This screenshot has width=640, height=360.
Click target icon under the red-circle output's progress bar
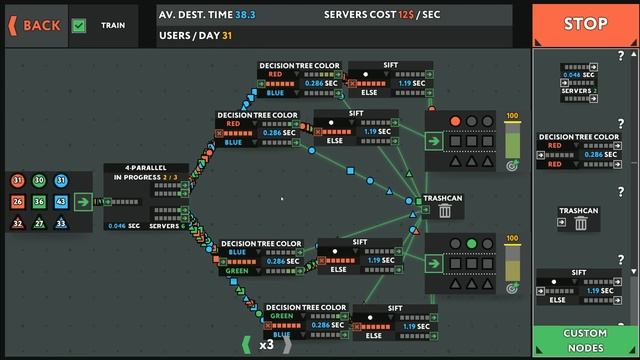(x=512, y=165)
